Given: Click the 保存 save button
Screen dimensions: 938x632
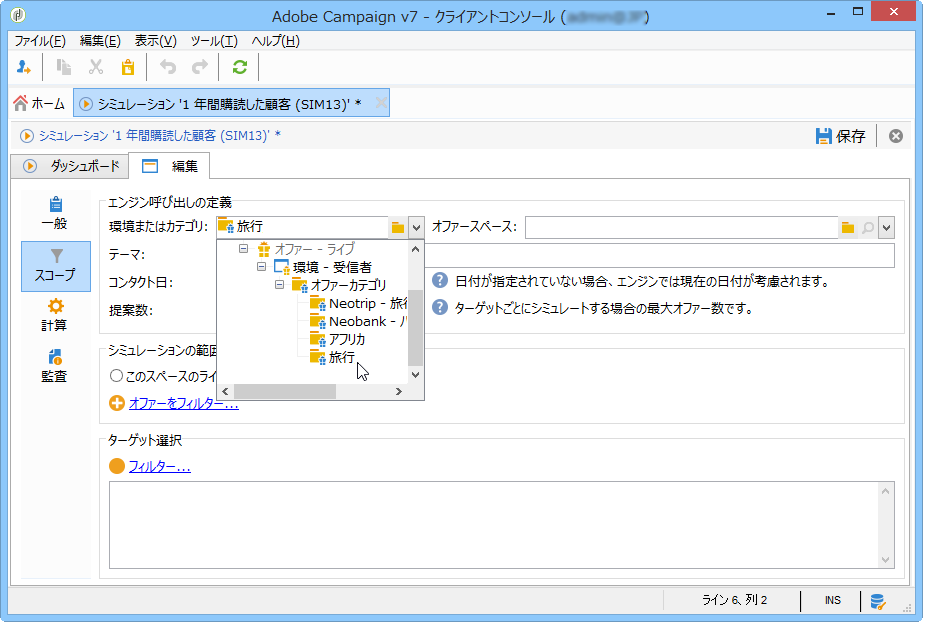Looking at the screenshot, I should click(840, 136).
